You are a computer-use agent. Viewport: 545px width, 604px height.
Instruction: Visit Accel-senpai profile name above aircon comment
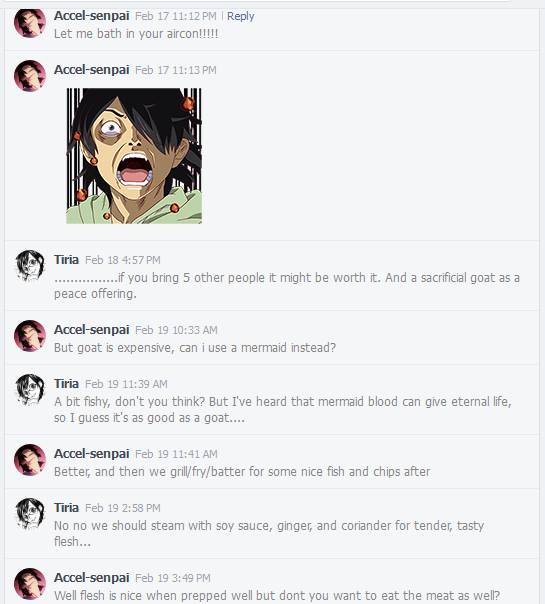pyautogui.click(x=92, y=16)
